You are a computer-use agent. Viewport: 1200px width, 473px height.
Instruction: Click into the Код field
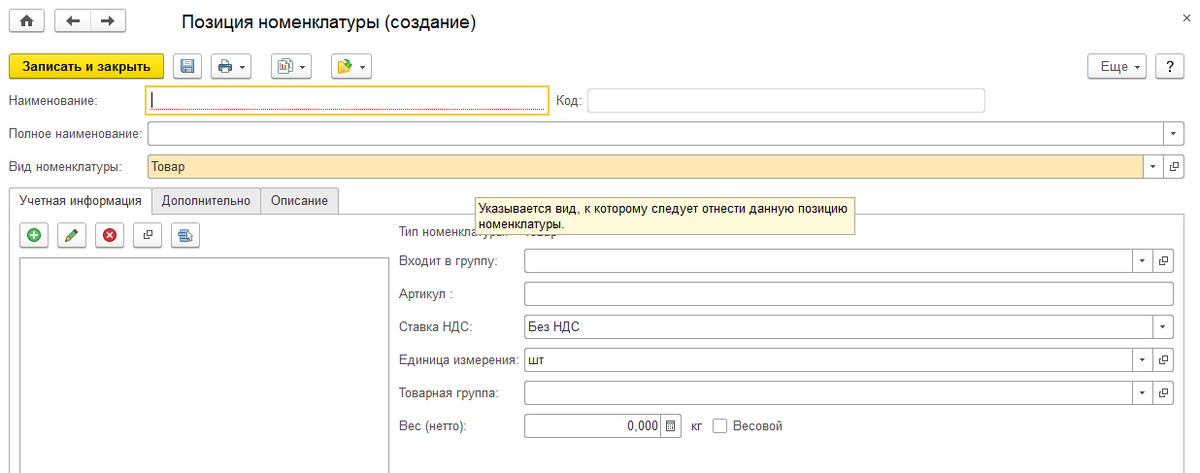[786, 100]
